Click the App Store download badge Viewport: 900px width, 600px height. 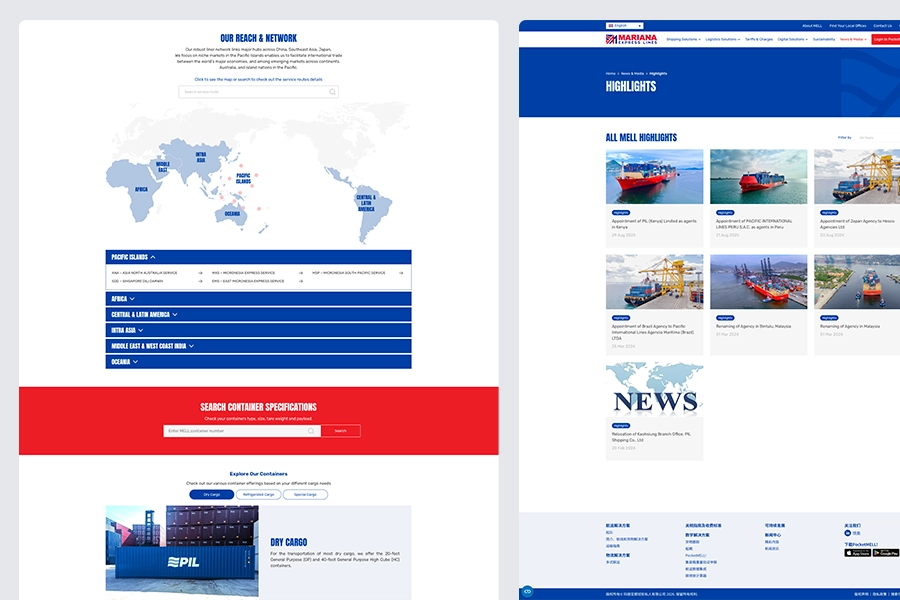tap(857, 552)
